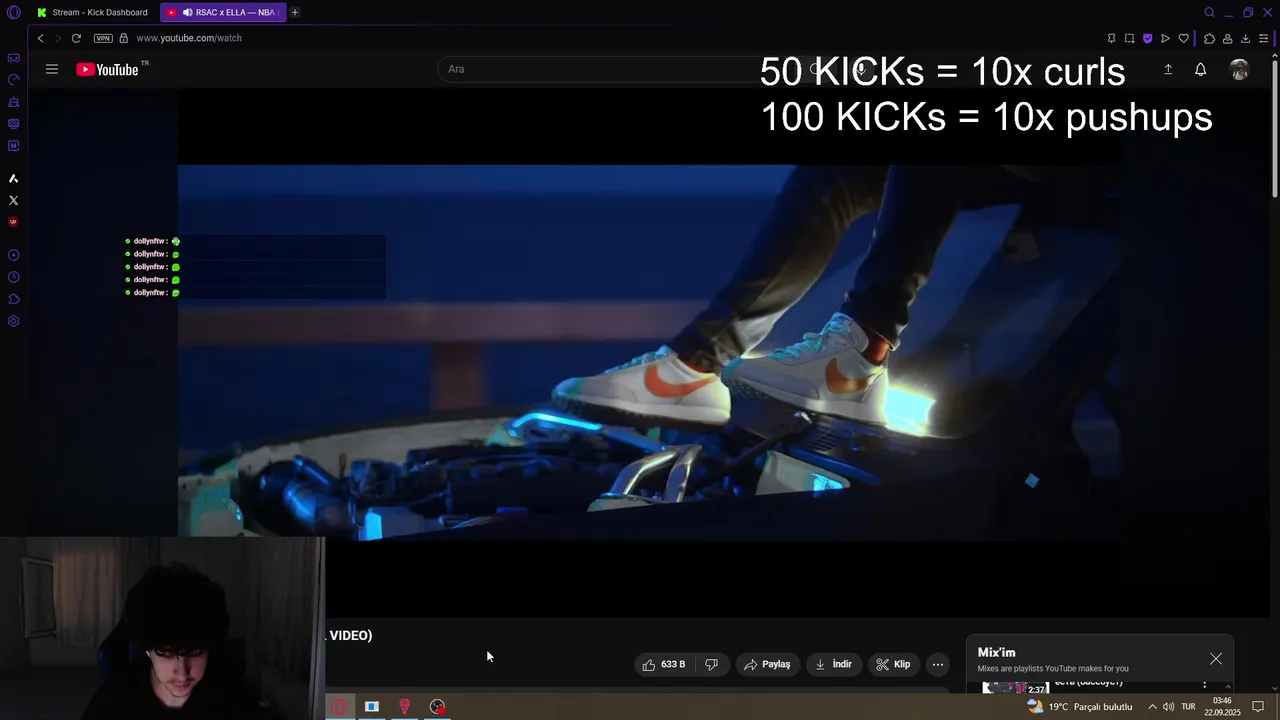
Task: Open the red pin taskbar app
Action: point(404,706)
